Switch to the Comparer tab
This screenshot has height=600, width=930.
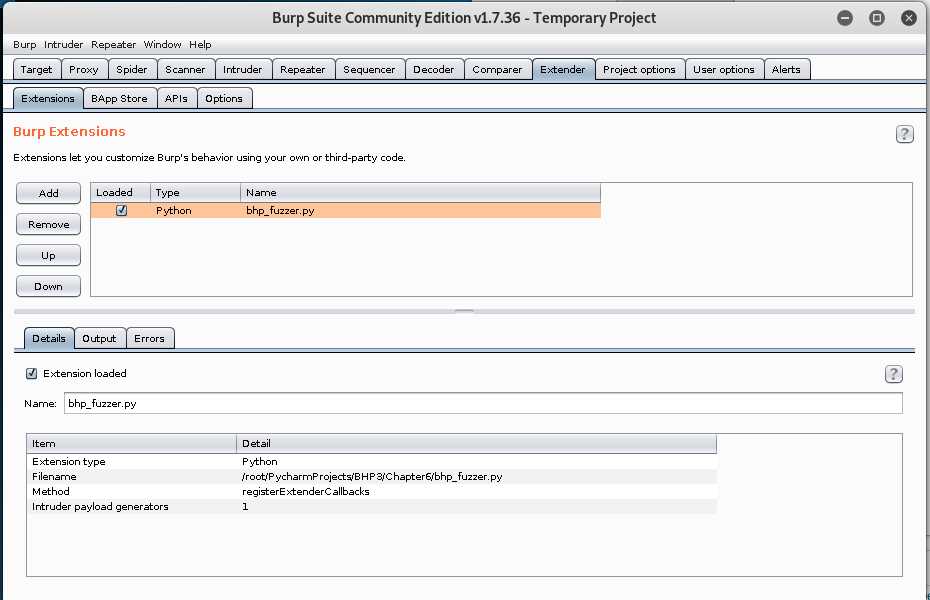(x=497, y=69)
